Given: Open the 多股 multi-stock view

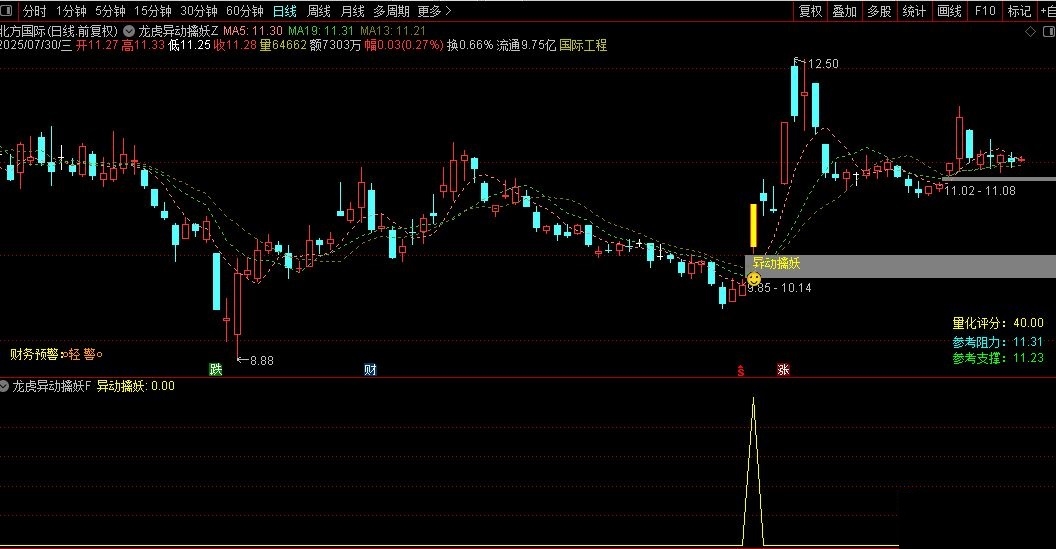Looking at the screenshot, I should 879,11.
